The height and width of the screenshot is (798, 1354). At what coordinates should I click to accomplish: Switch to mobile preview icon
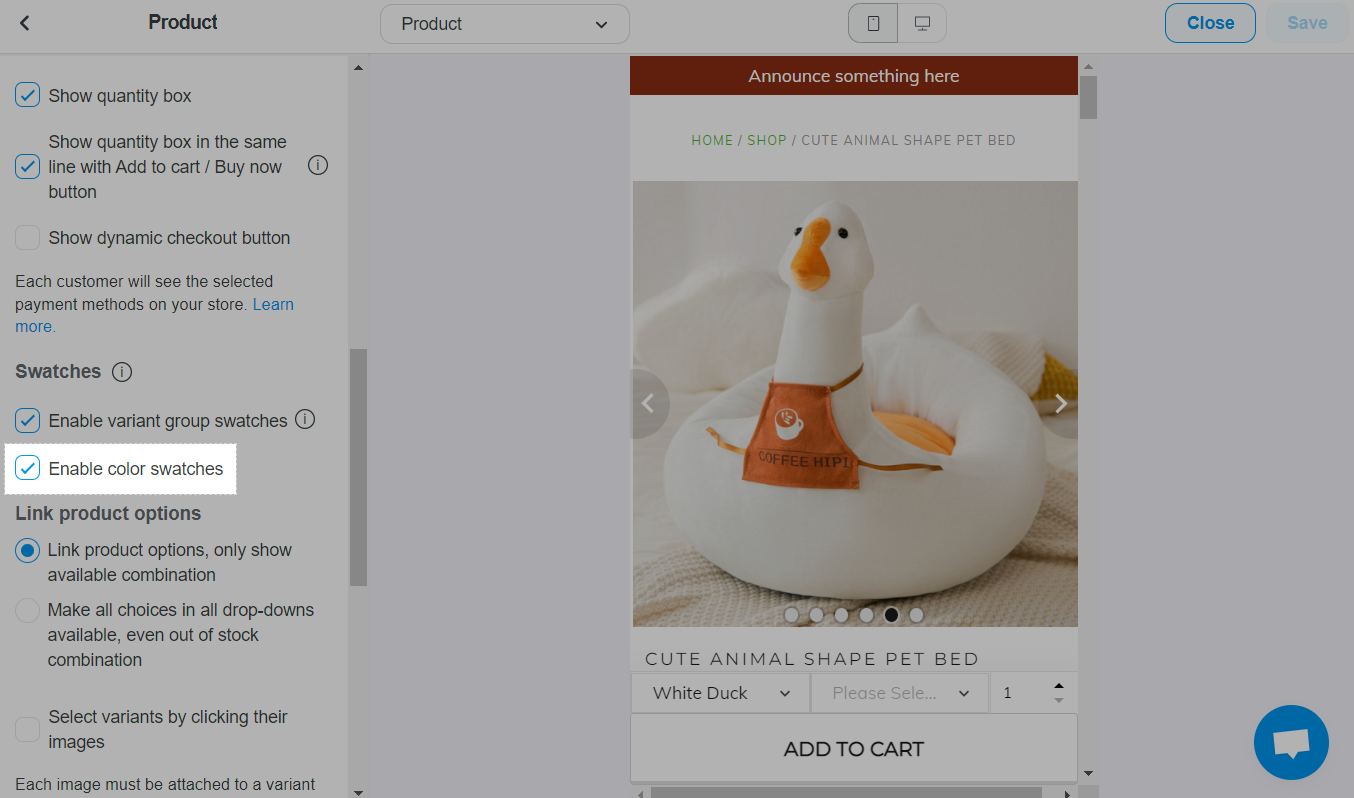coord(873,24)
